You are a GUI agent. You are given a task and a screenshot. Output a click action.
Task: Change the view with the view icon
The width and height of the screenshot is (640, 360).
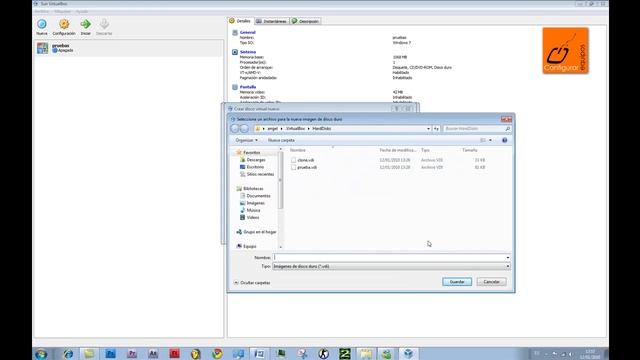pyautogui.click(x=483, y=140)
